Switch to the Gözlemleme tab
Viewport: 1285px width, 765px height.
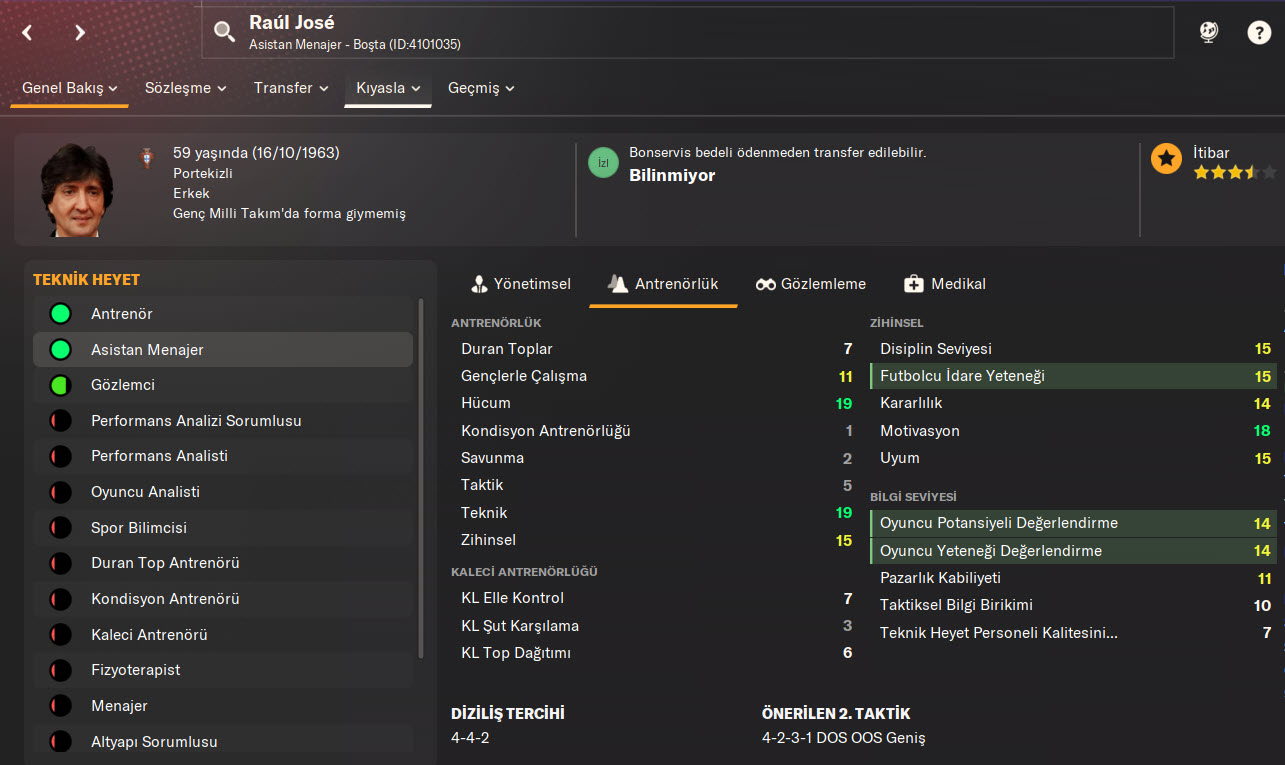pos(811,284)
